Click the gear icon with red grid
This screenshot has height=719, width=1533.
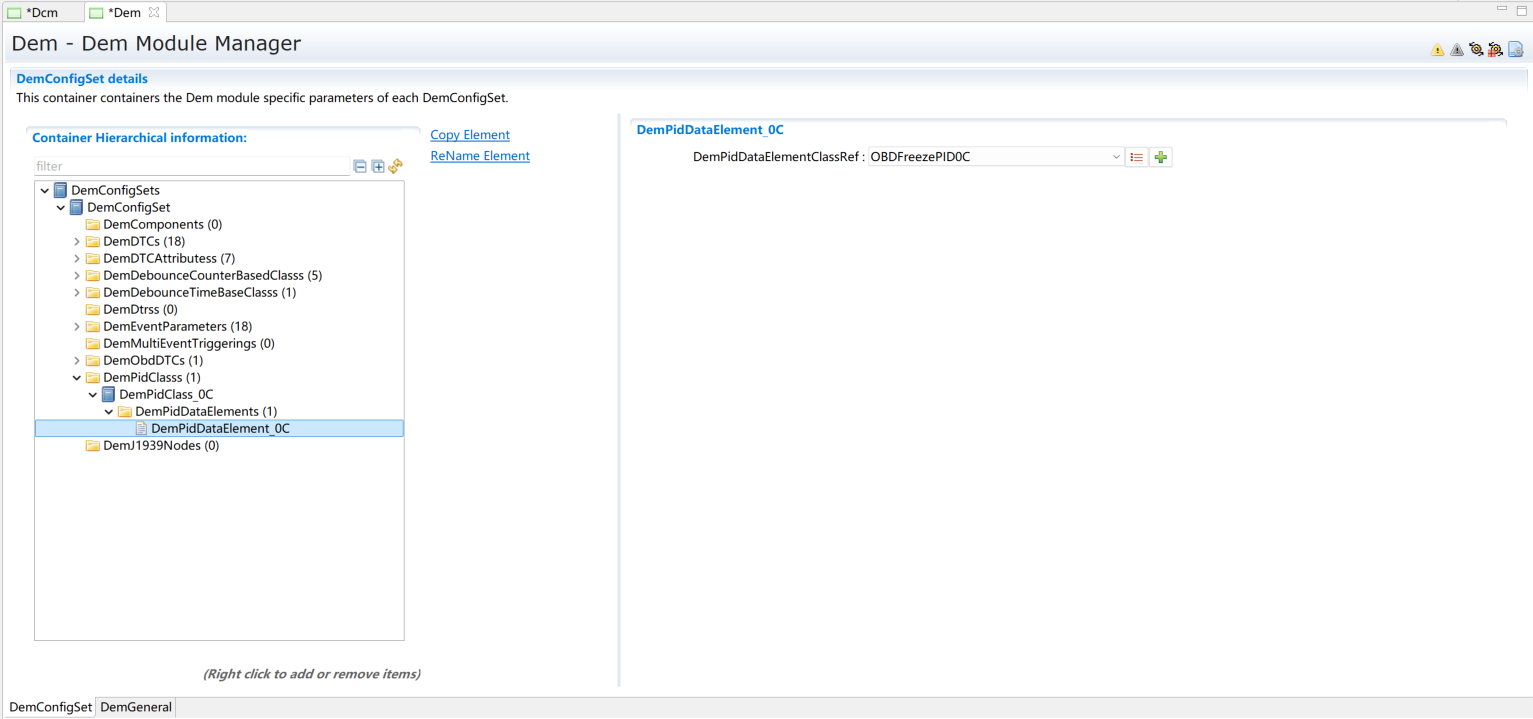tap(1495, 50)
